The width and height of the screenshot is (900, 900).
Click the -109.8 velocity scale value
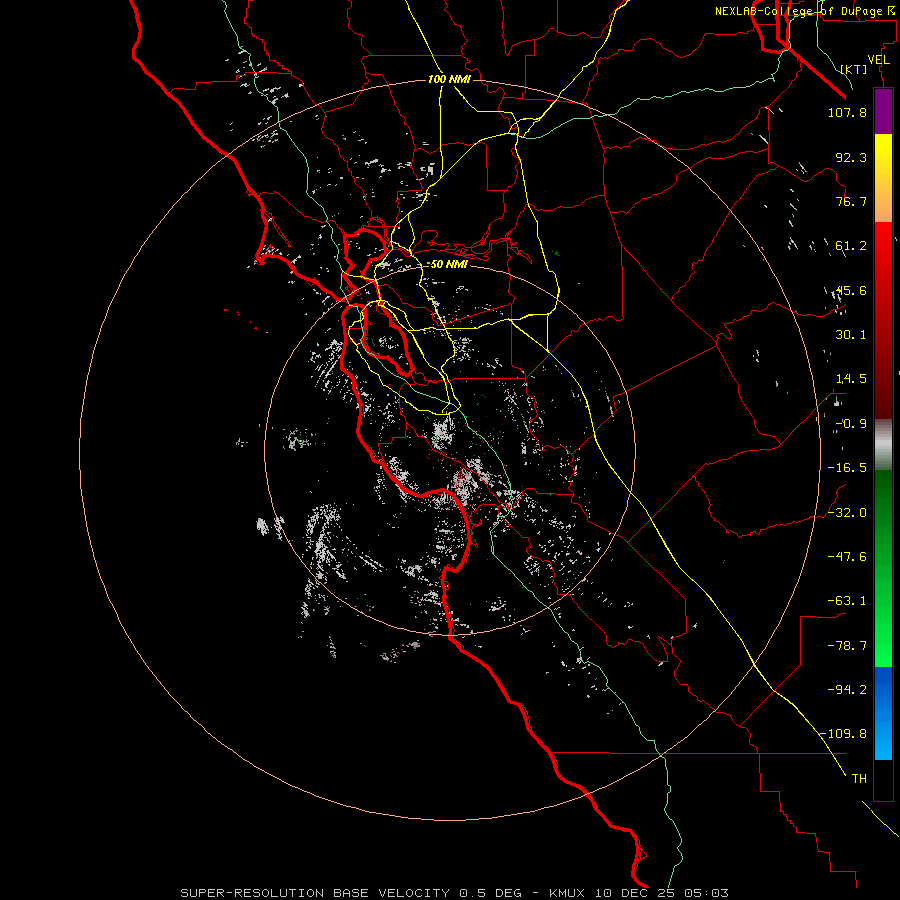[x=843, y=734]
